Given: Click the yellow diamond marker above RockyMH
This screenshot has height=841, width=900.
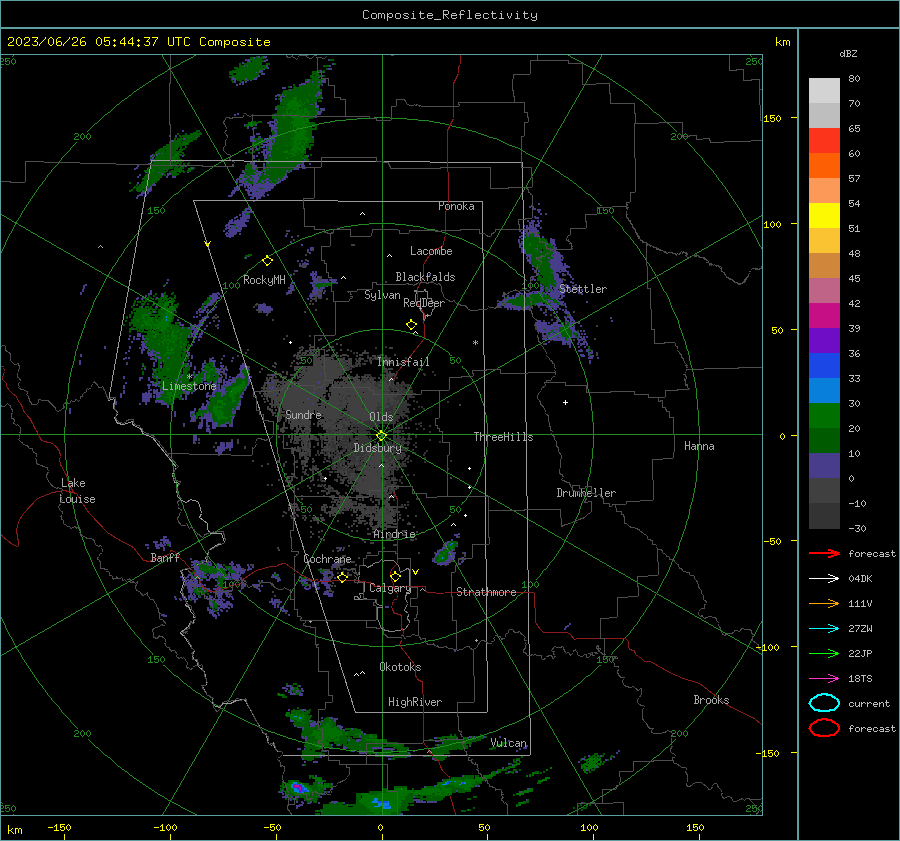Looking at the screenshot, I should 267,261.
